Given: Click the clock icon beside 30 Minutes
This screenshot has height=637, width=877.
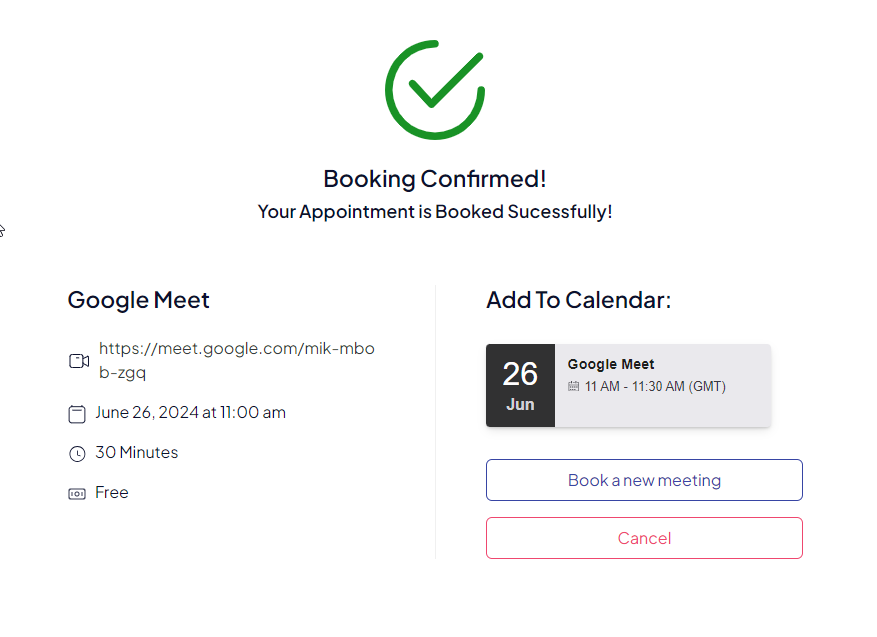Looking at the screenshot, I should (78, 452).
